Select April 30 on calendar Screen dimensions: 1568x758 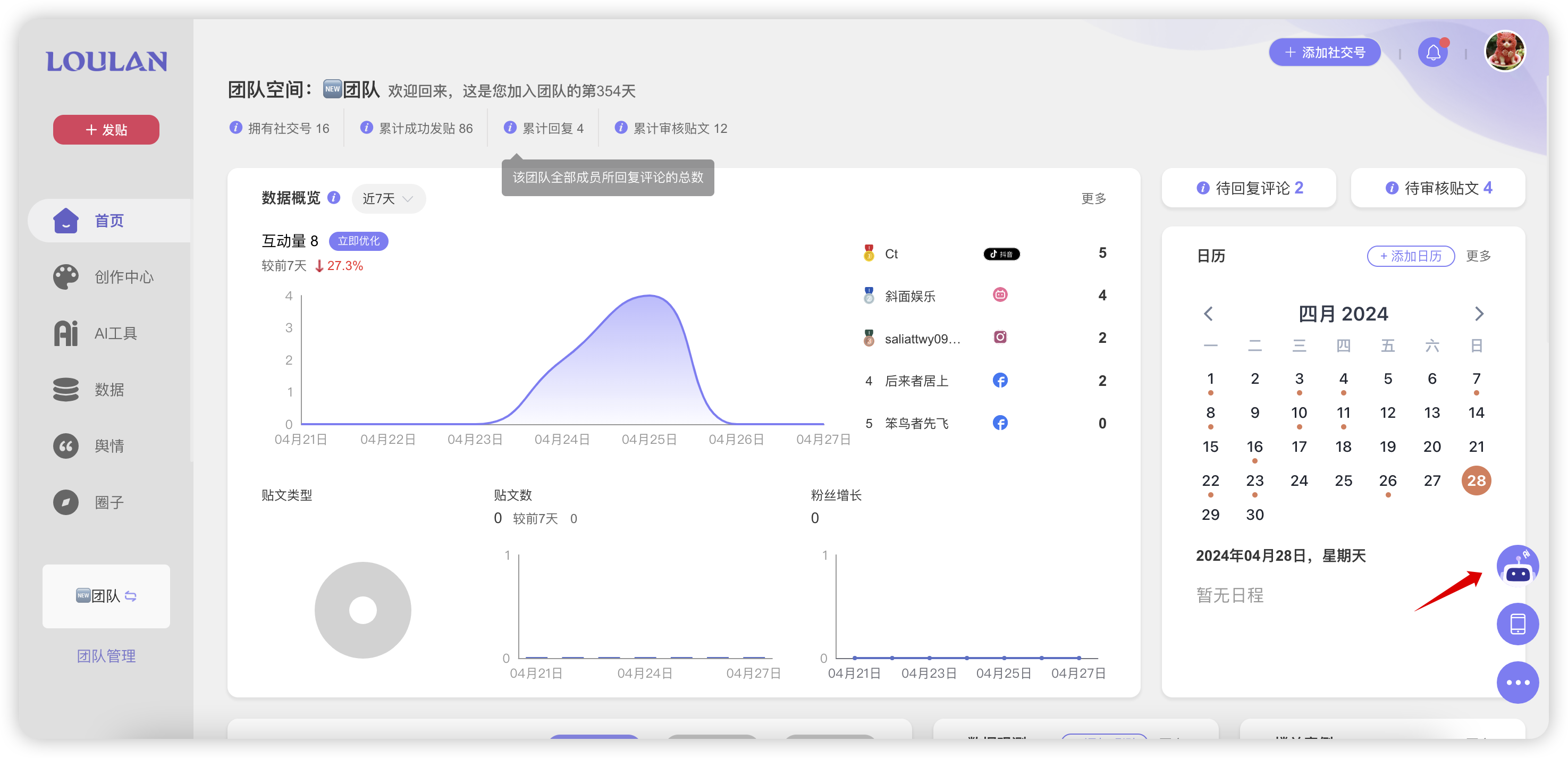coord(1254,515)
